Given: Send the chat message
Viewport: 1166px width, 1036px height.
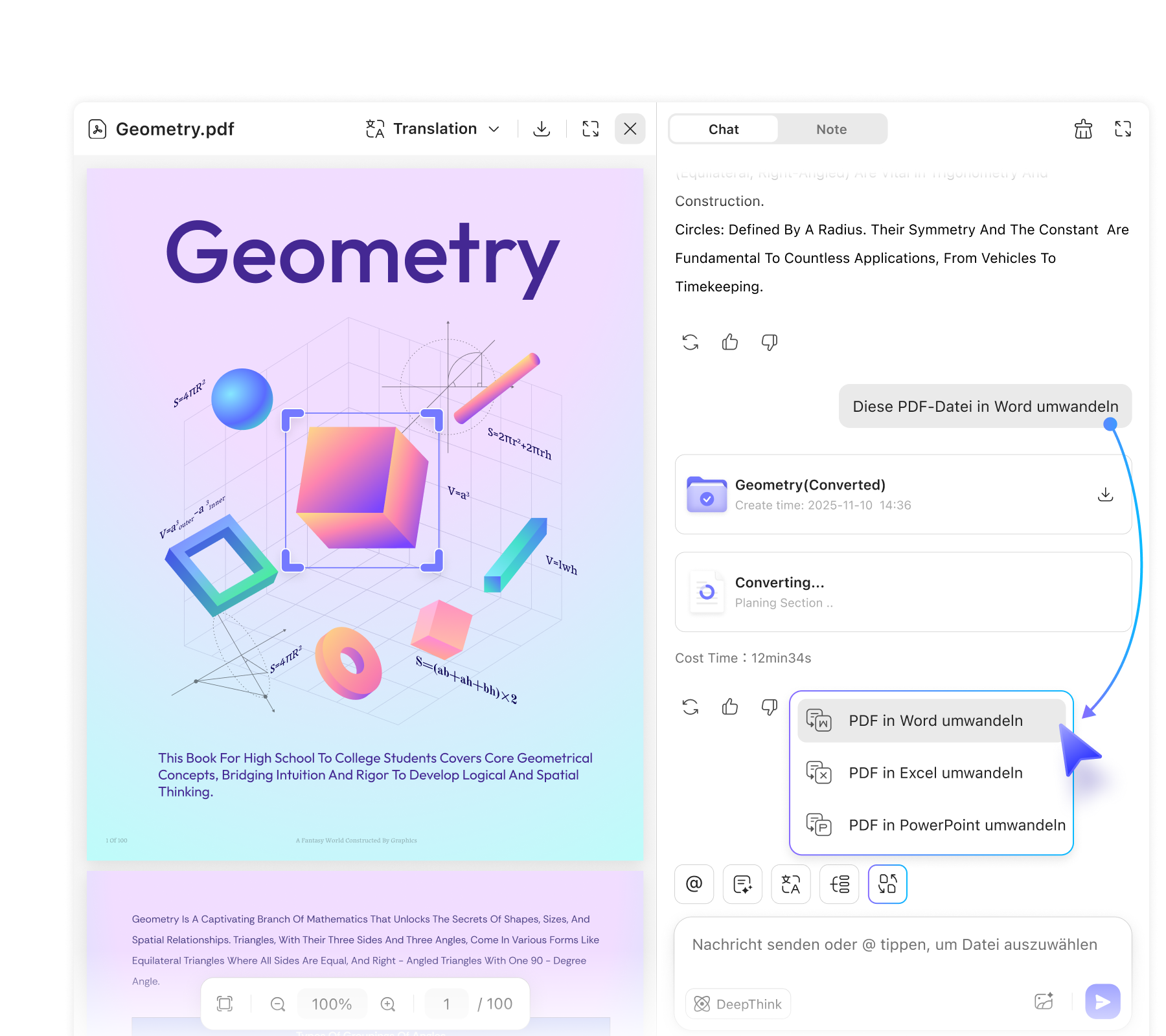Looking at the screenshot, I should point(1103,1002).
